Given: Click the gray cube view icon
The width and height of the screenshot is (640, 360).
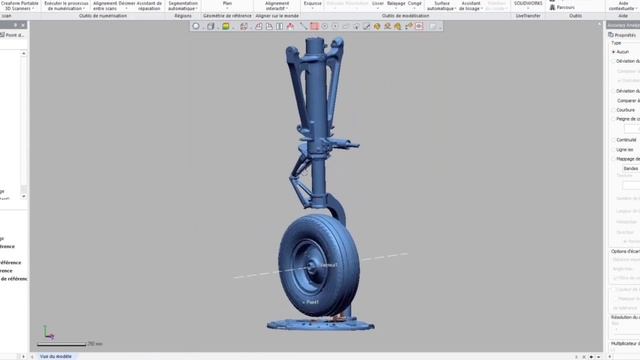Looking at the screenshot, I should point(211,26).
